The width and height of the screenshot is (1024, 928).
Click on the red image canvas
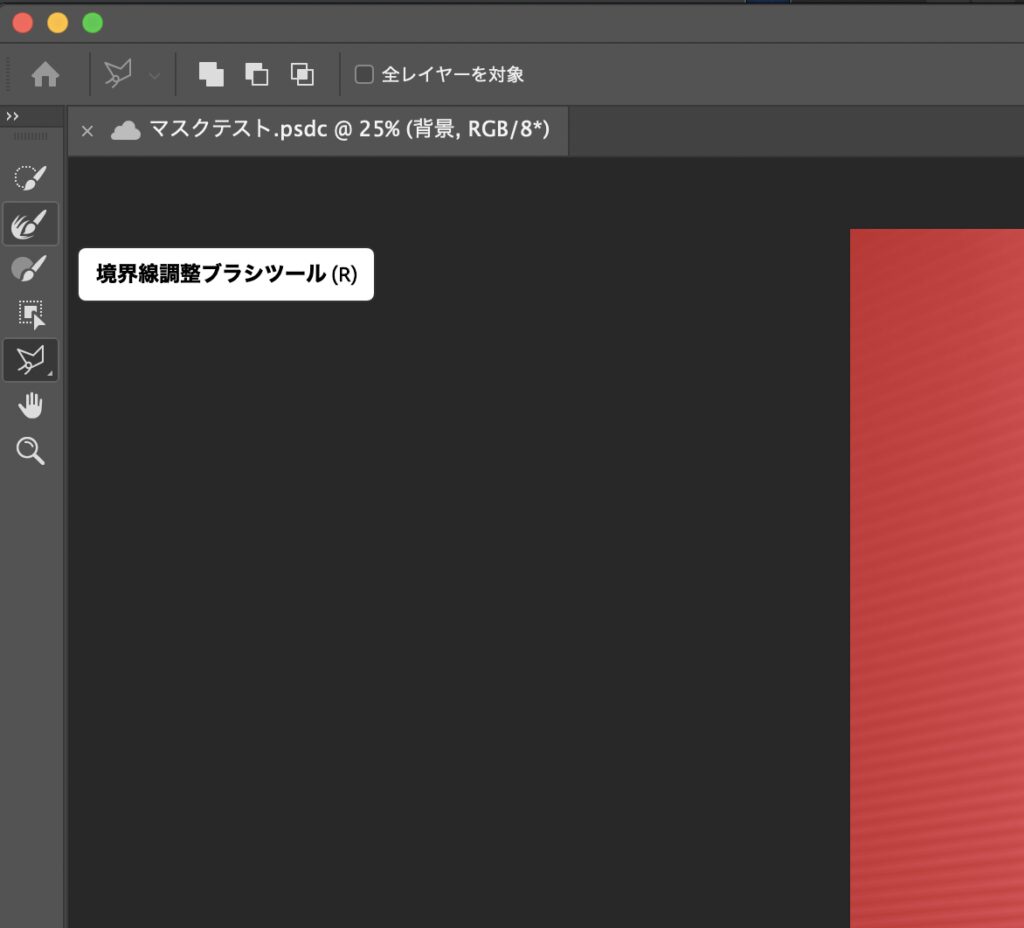pos(936,580)
